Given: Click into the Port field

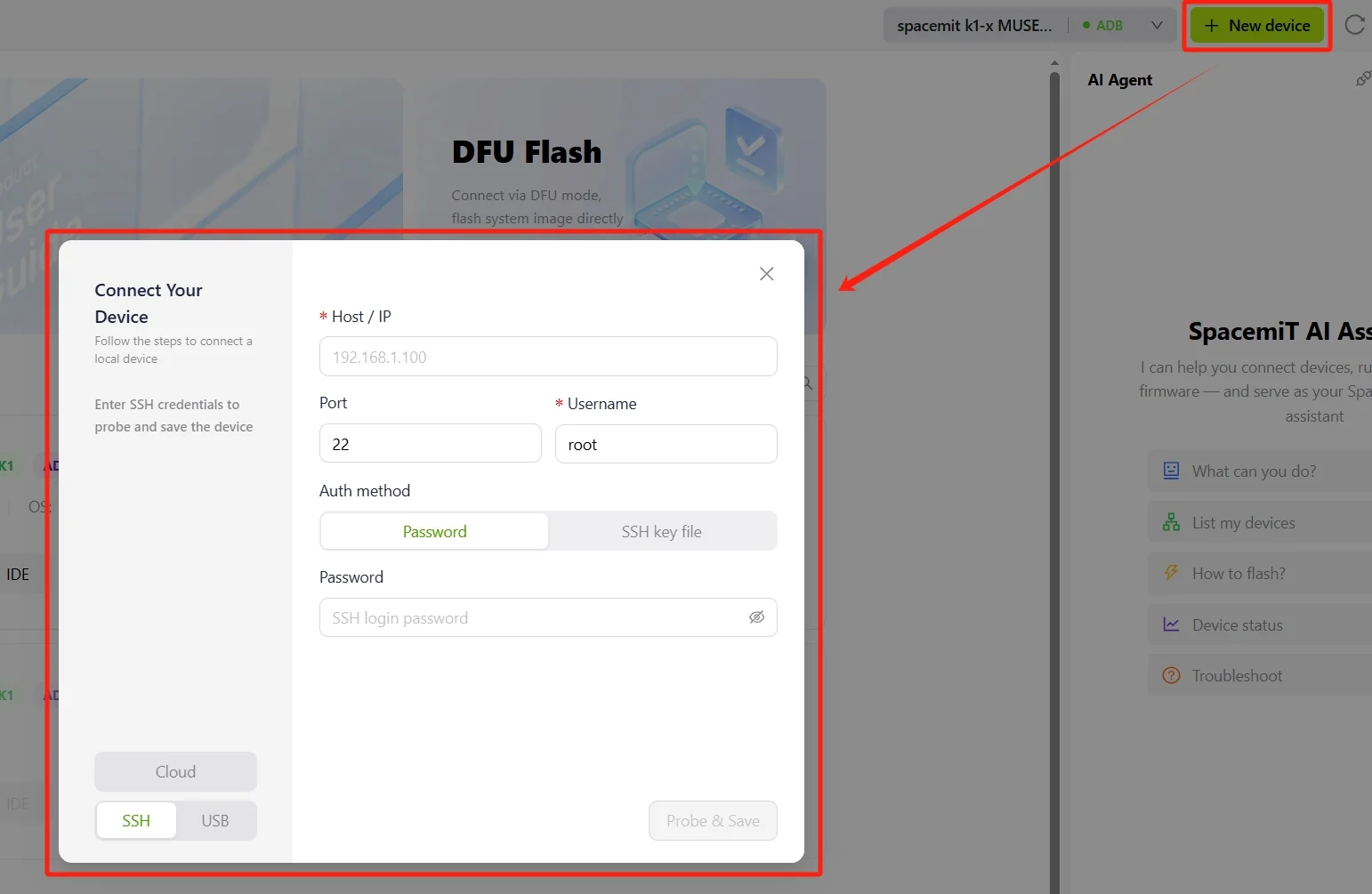Looking at the screenshot, I should pos(431,444).
